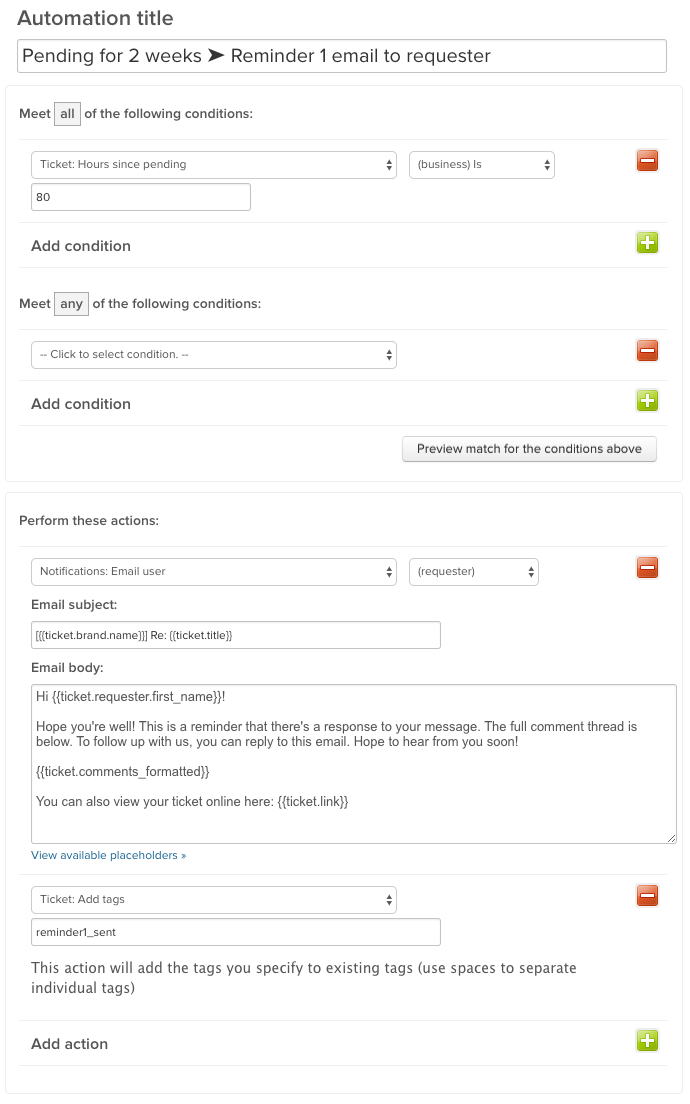The image size is (690, 1104).
Task: Remove the Add tags action
Action: pos(647,896)
